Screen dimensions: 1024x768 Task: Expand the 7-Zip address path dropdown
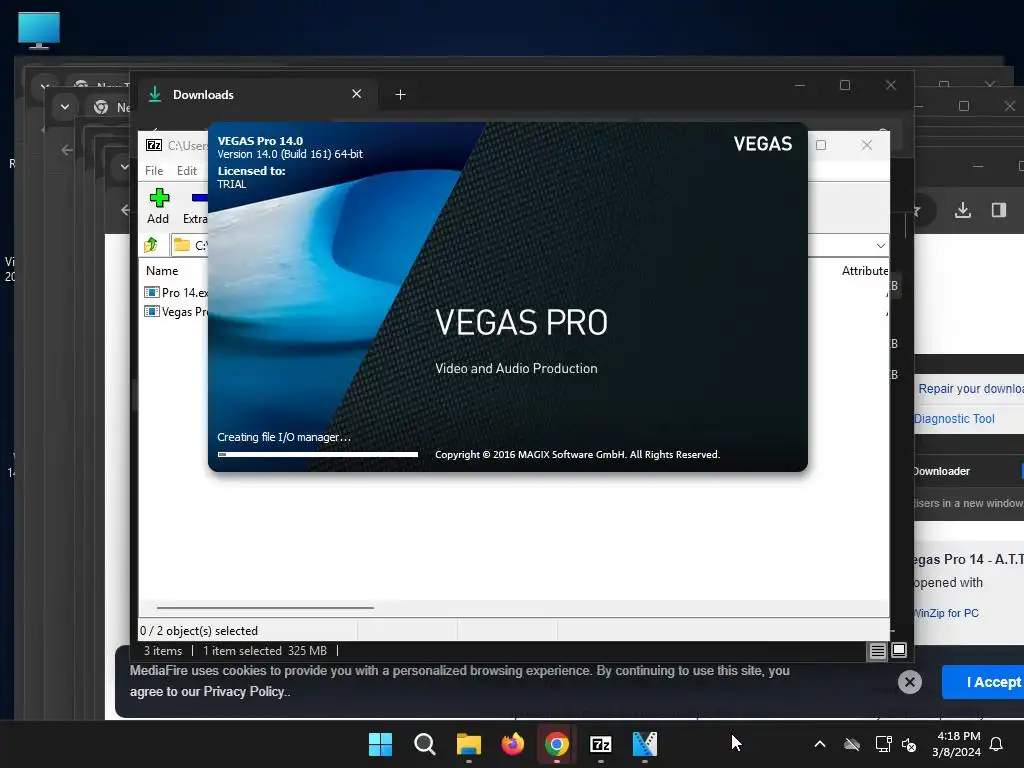(x=880, y=246)
